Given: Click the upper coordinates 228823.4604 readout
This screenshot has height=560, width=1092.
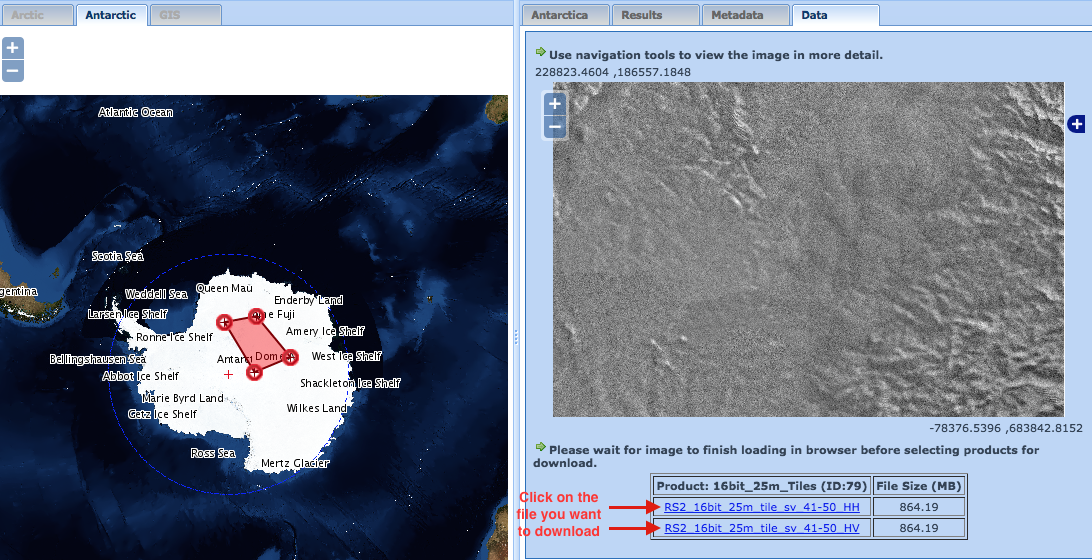Looking at the screenshot, I should (x=613, y=72).
